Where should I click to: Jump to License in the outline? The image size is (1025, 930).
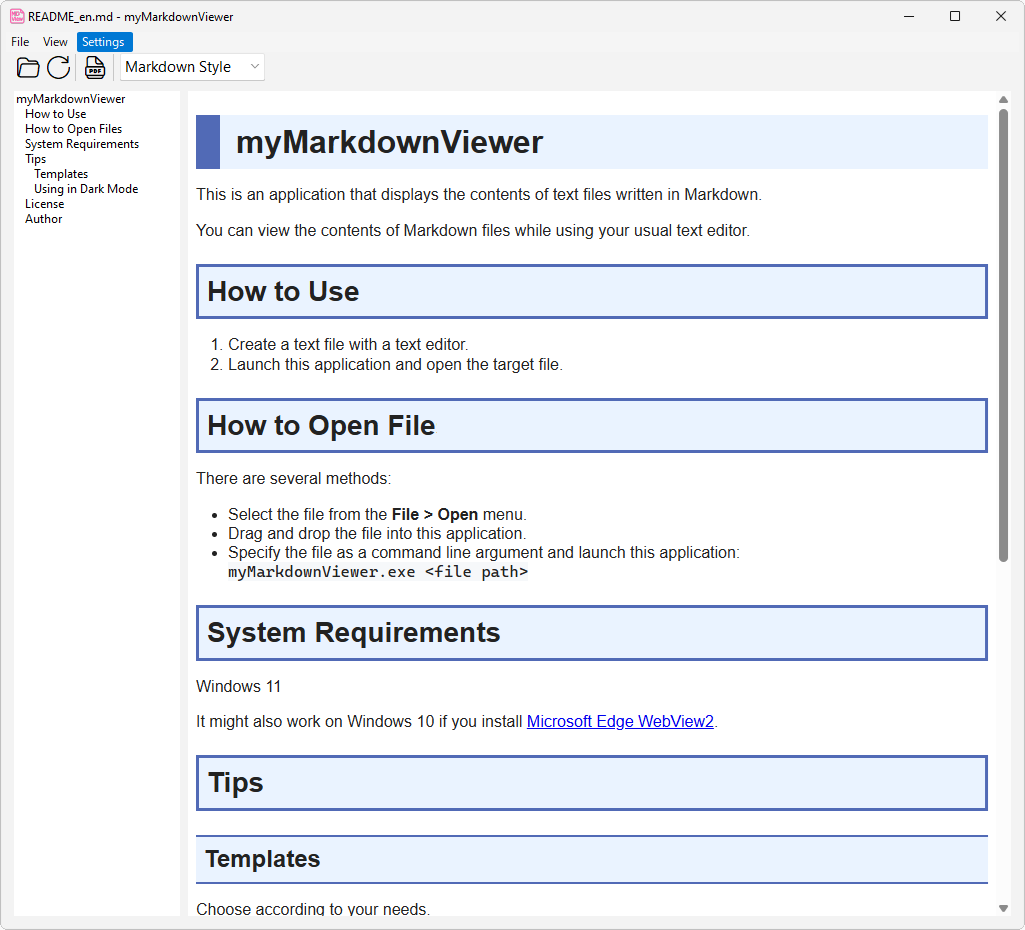(44, 204)
